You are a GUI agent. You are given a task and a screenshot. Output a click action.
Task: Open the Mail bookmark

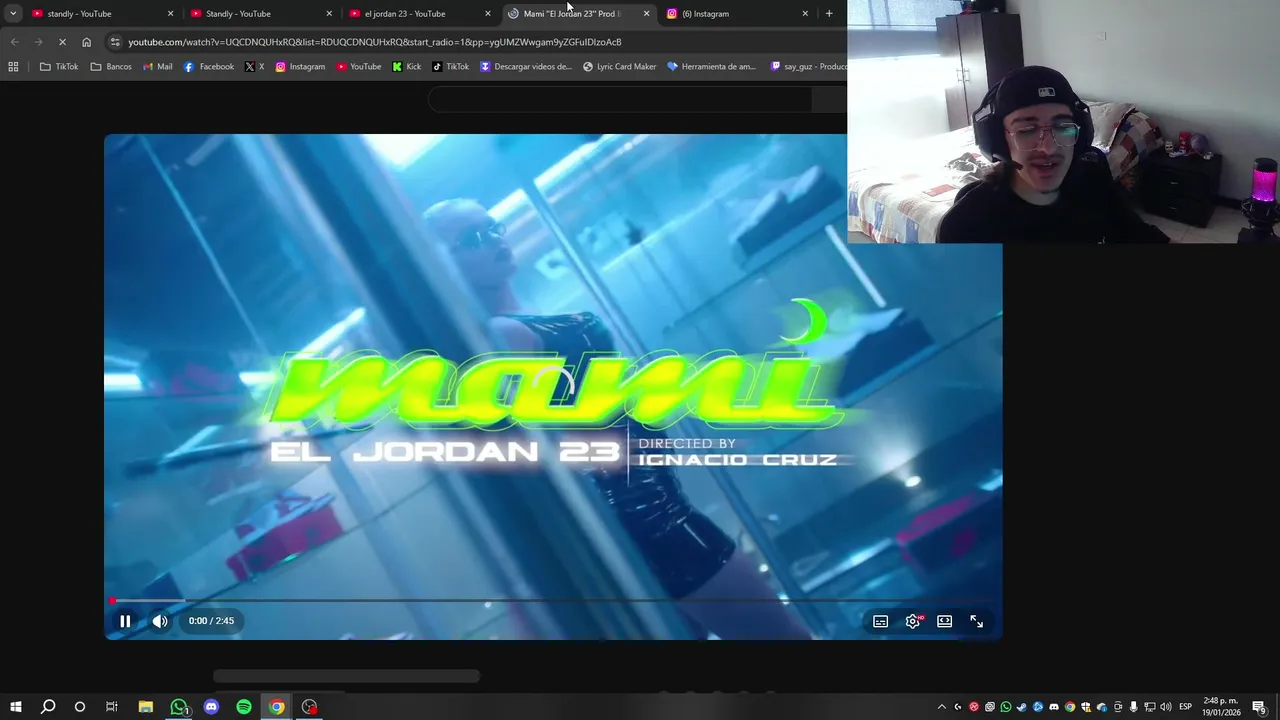(158, 67)
